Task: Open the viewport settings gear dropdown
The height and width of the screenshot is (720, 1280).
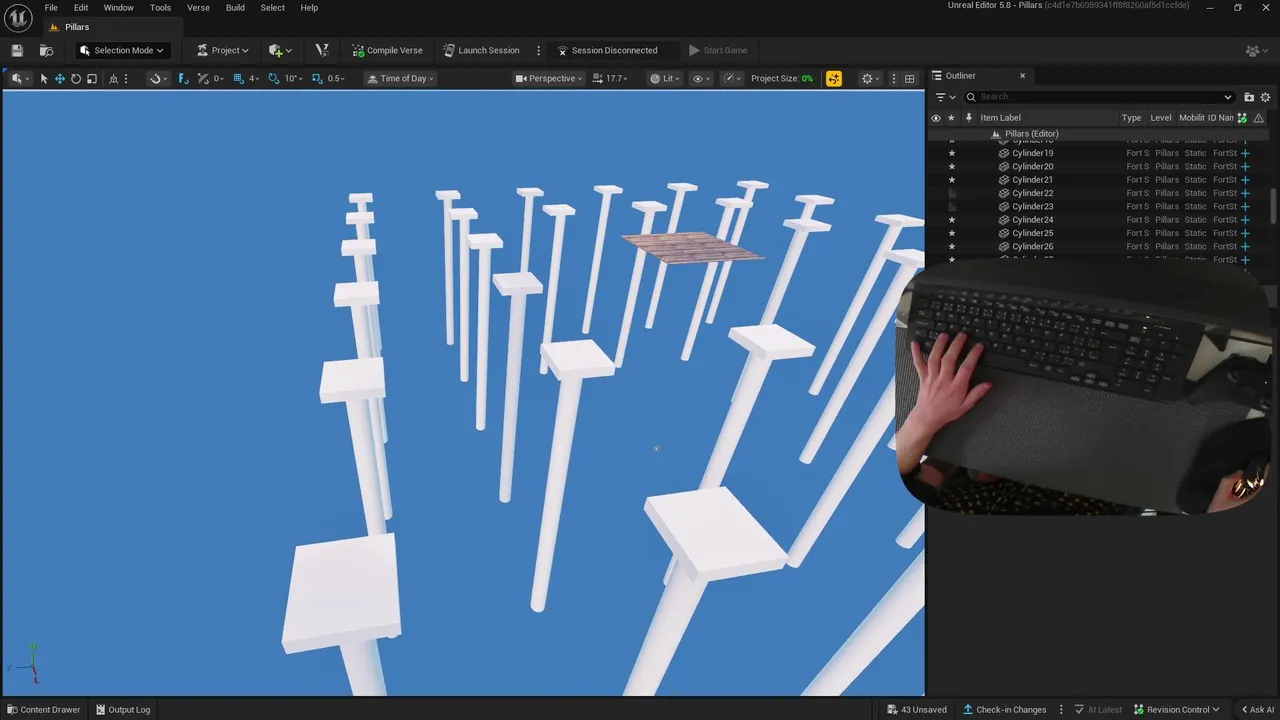Action: coord(870,78)
